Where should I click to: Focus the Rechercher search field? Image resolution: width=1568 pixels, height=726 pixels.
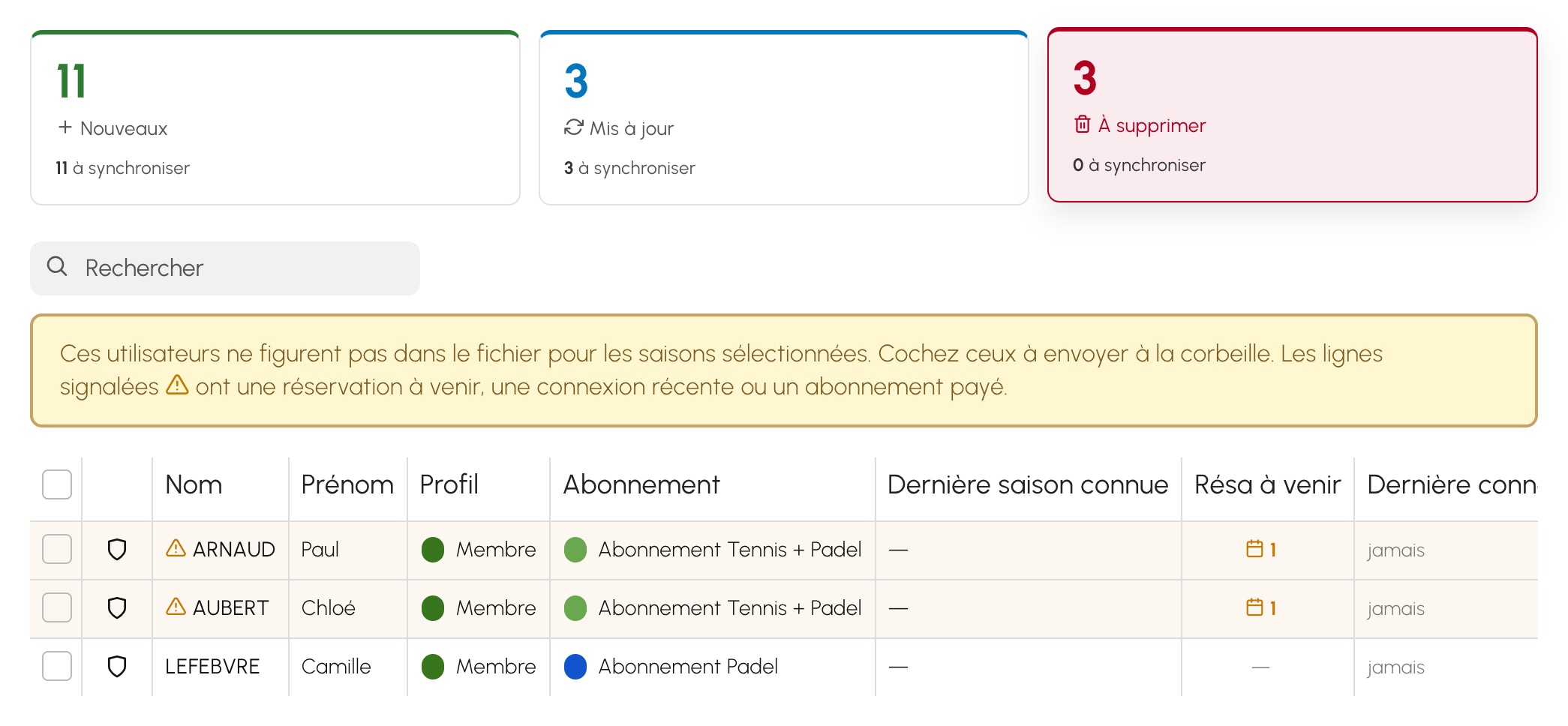pyautogui.click(x=225, y=268)
